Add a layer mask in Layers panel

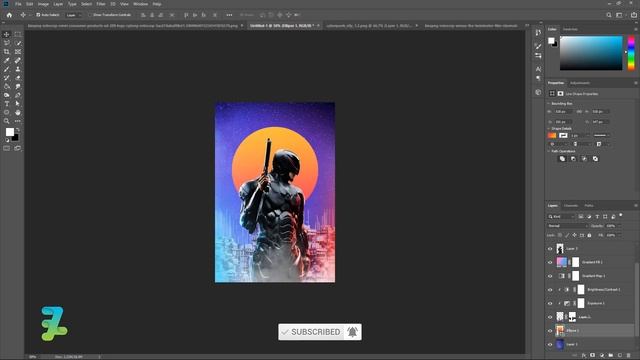point(593,356)
